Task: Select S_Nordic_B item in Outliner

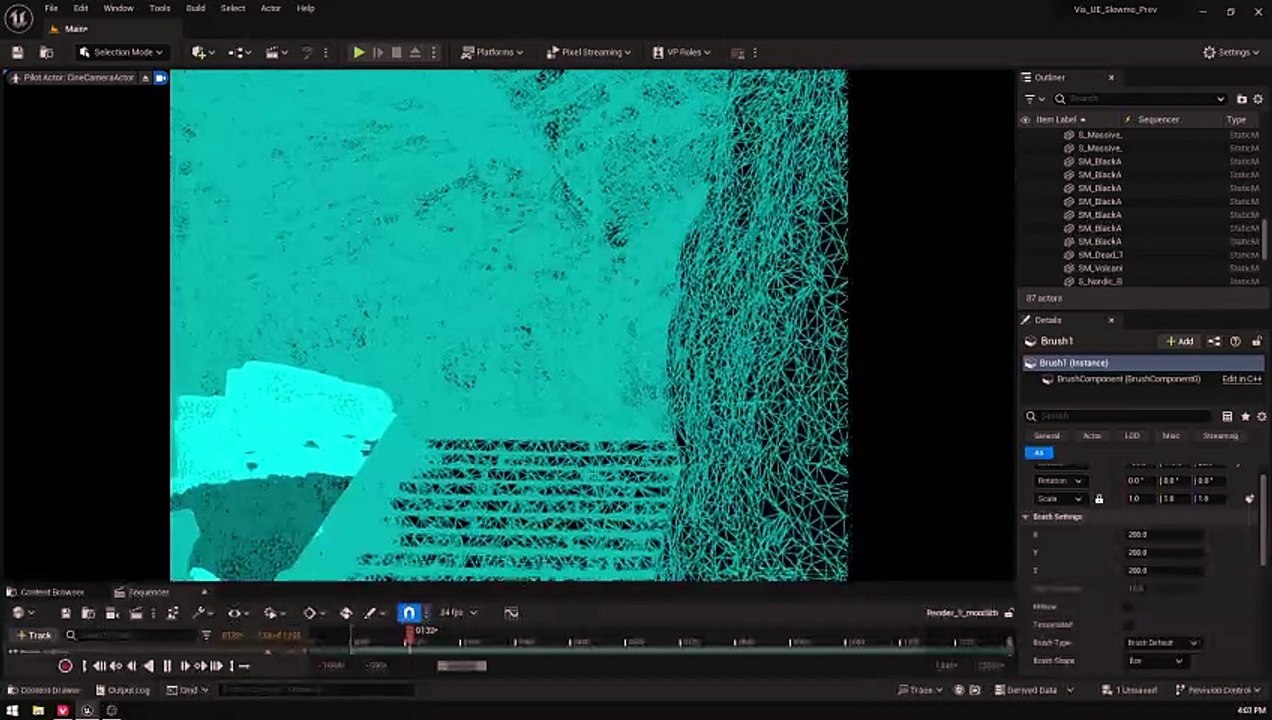Action: [1100, 281]
